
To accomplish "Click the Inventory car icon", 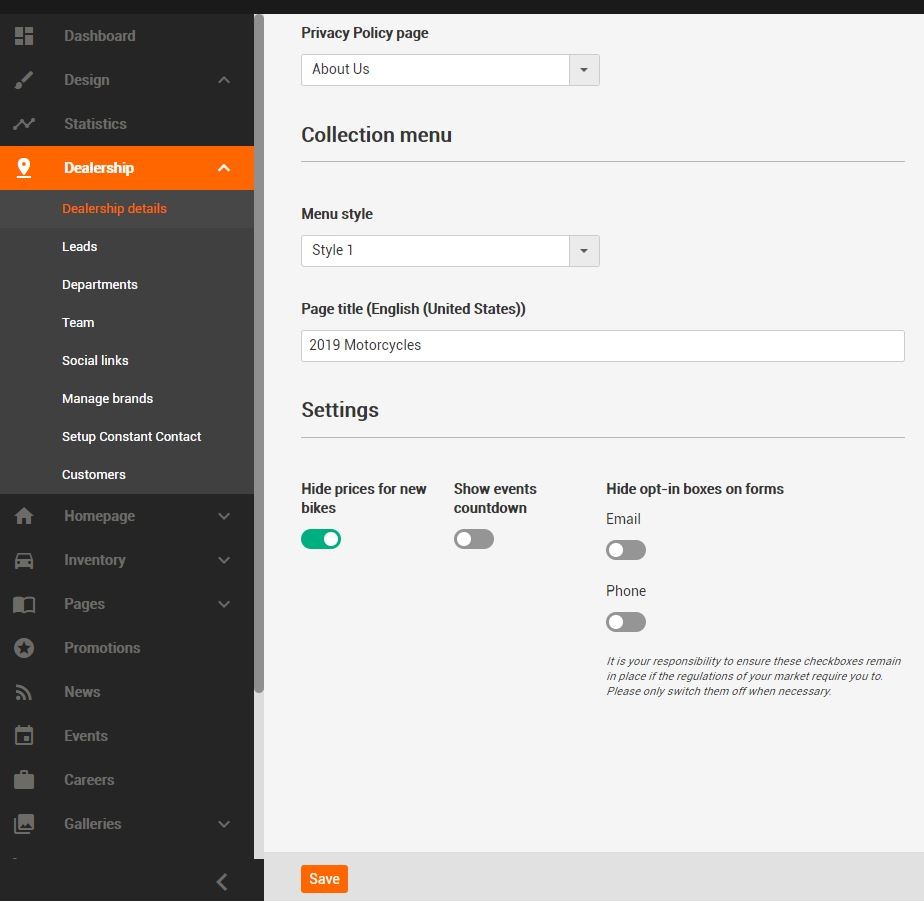I will click(x=24, y=560).
